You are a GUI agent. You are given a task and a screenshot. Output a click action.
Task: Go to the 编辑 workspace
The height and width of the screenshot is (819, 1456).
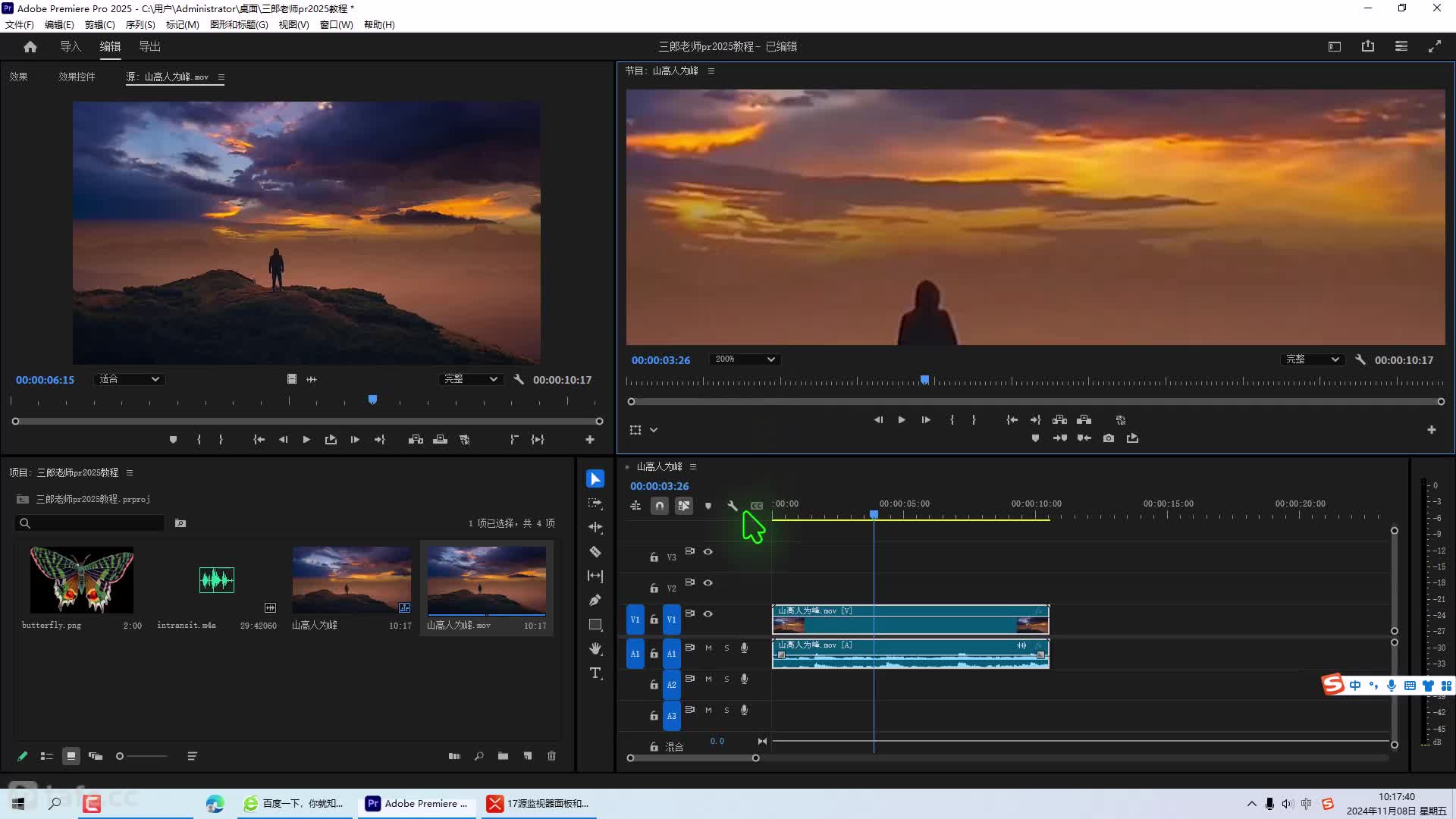click(x=111, y=47)
